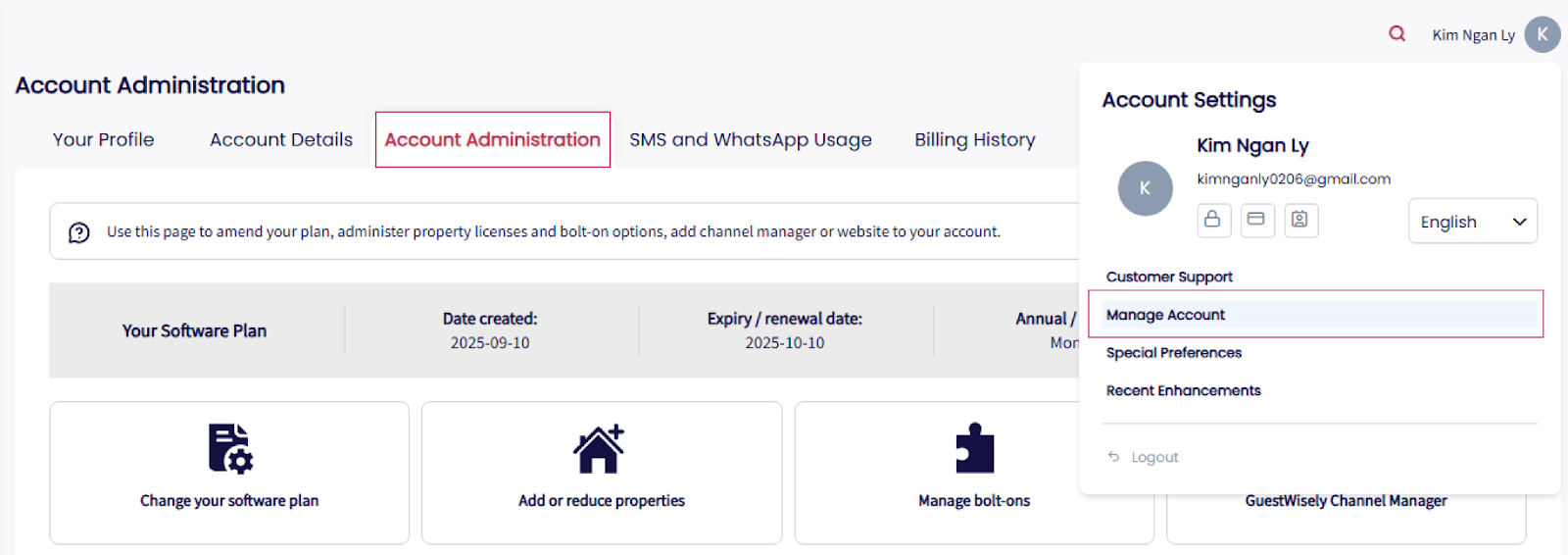Screen dimensions: 1568x555
Task: Click the Manage bolt-ons puzzle icon
Action: (974, 449)
